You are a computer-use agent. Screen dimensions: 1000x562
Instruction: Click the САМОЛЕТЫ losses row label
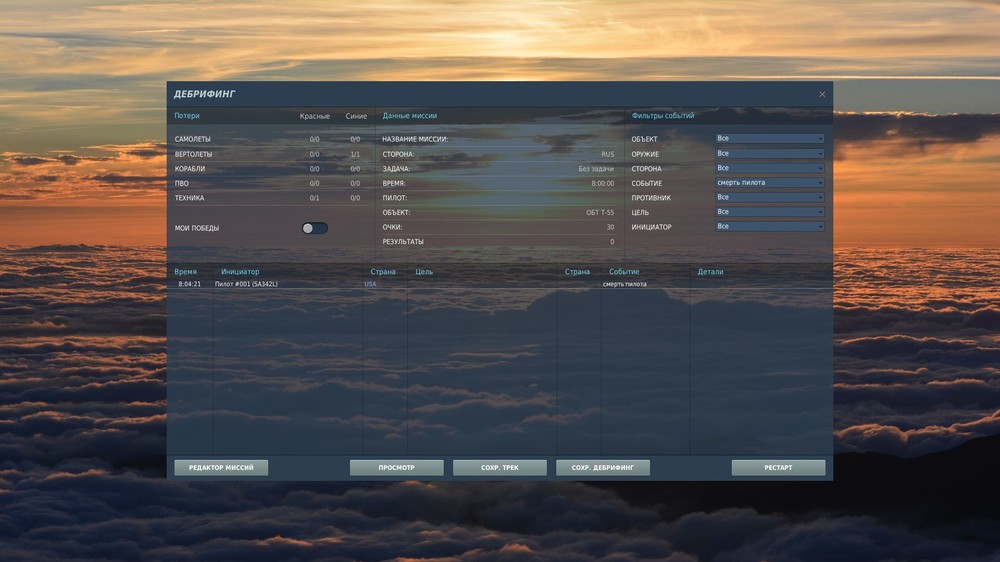[193, 139]
